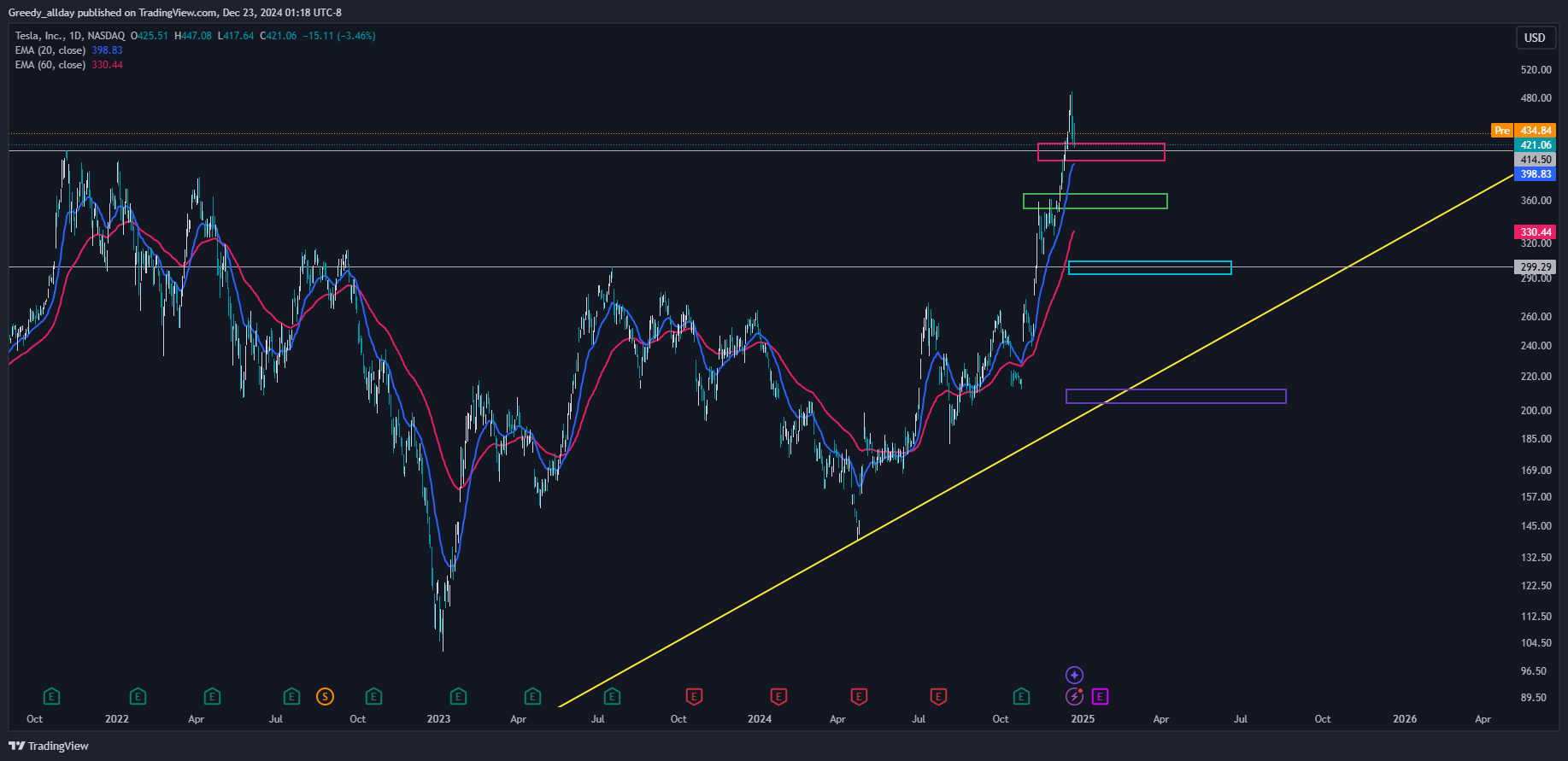The width and height of the screenshot is (1568, 761).
Task: Click the 299.29 horizontal line price label
Action: tap(1535, 267)
